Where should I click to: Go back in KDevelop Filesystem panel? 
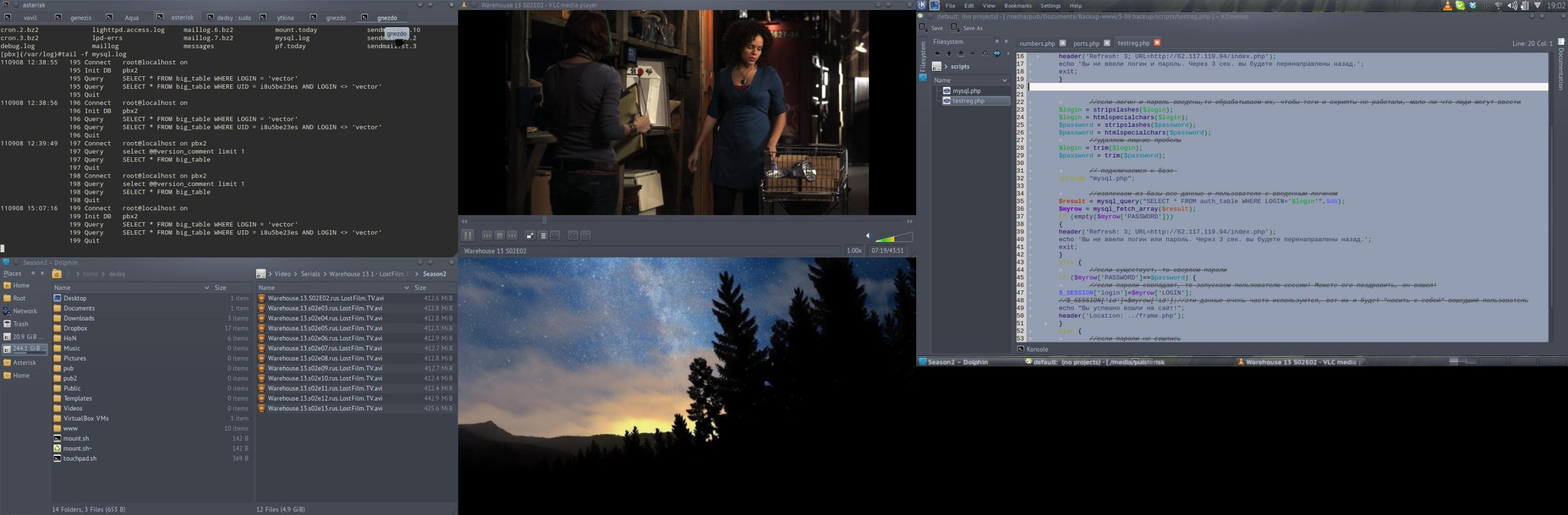937,53
